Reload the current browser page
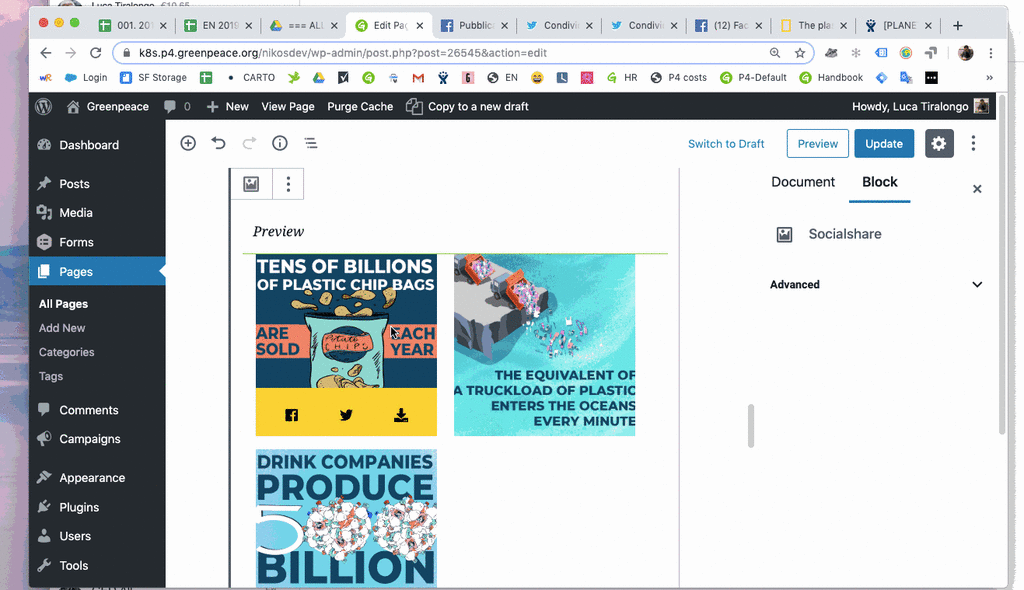 (x=95, y=53)
